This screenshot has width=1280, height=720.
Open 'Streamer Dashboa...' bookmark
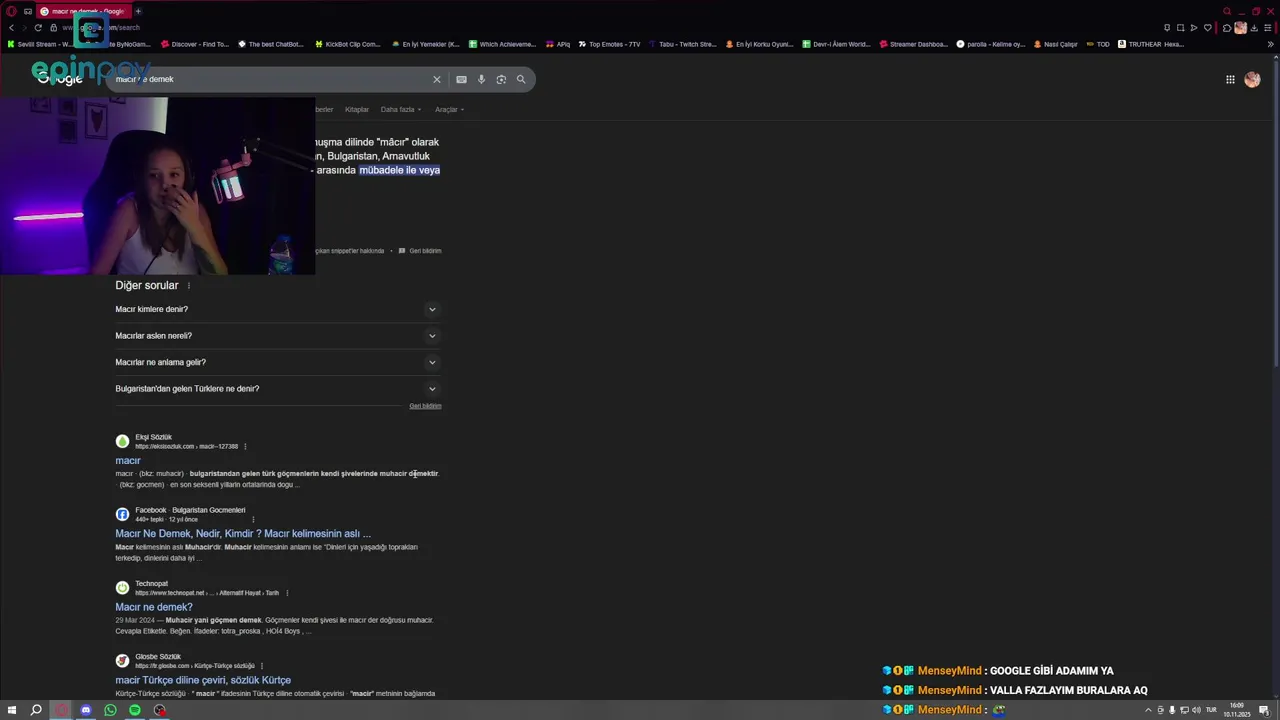913,44
